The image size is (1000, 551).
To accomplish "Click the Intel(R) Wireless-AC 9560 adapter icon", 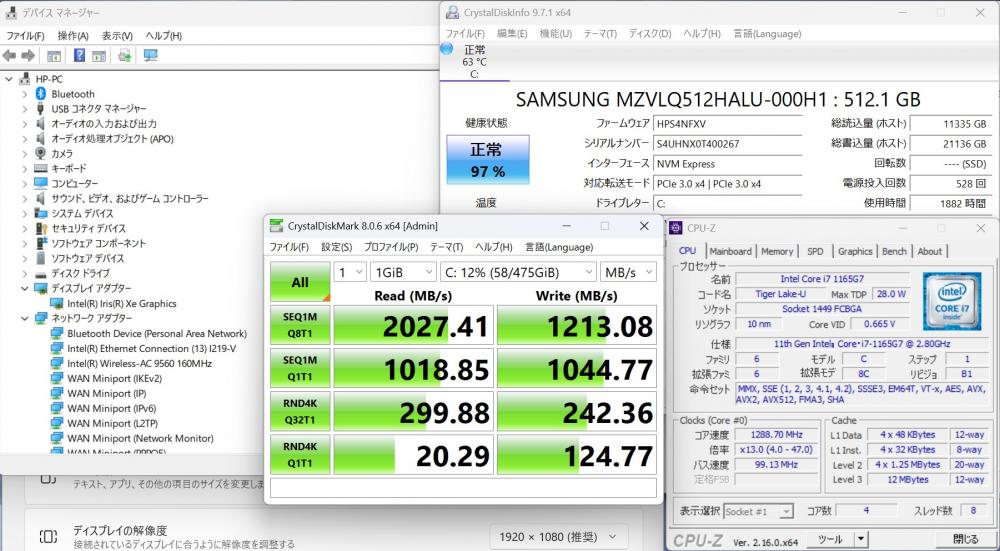I will [x=57, y=364].
